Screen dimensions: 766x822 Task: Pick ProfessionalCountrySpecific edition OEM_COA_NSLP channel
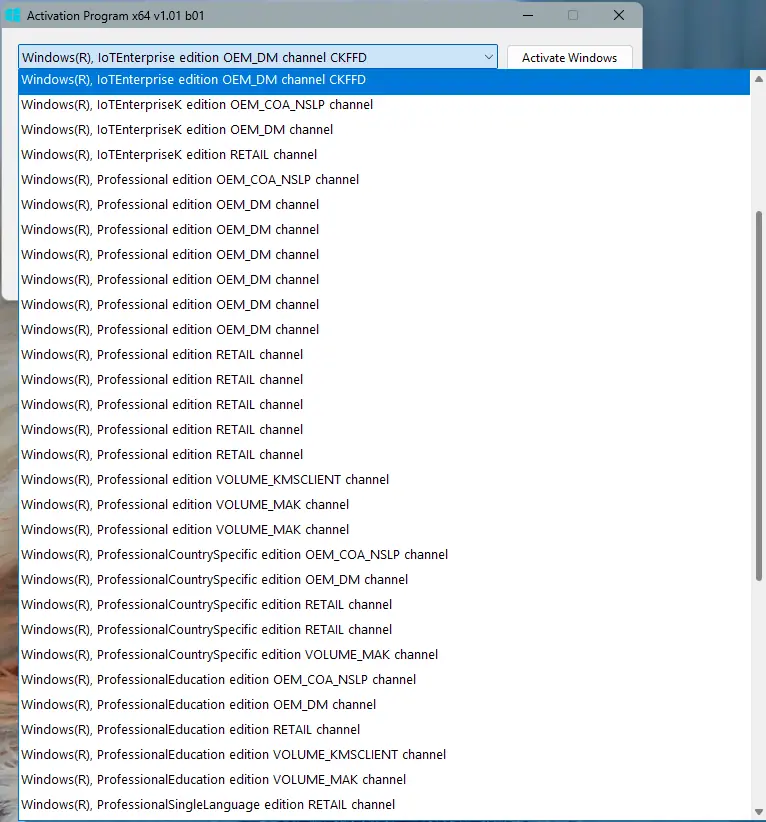[x=384, y=555]
